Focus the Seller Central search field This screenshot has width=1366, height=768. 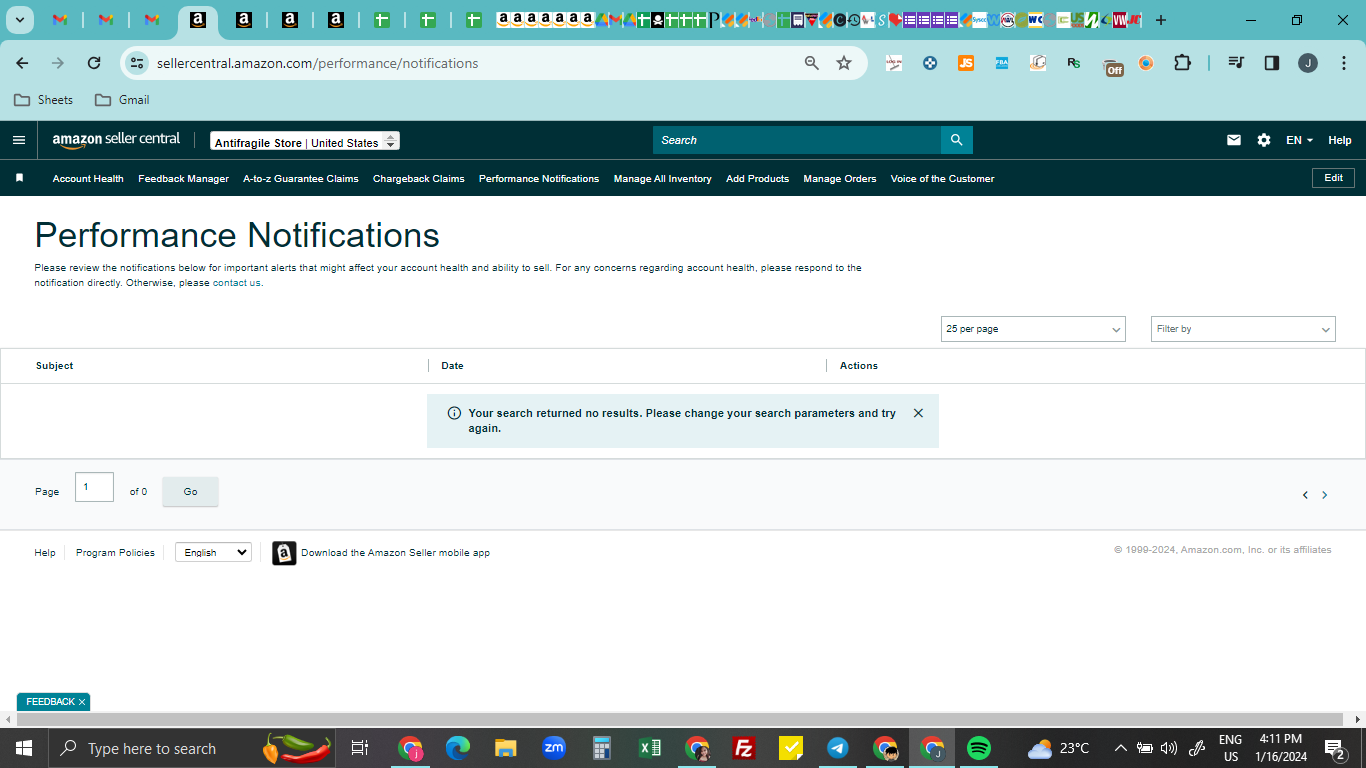pos(797,140)
